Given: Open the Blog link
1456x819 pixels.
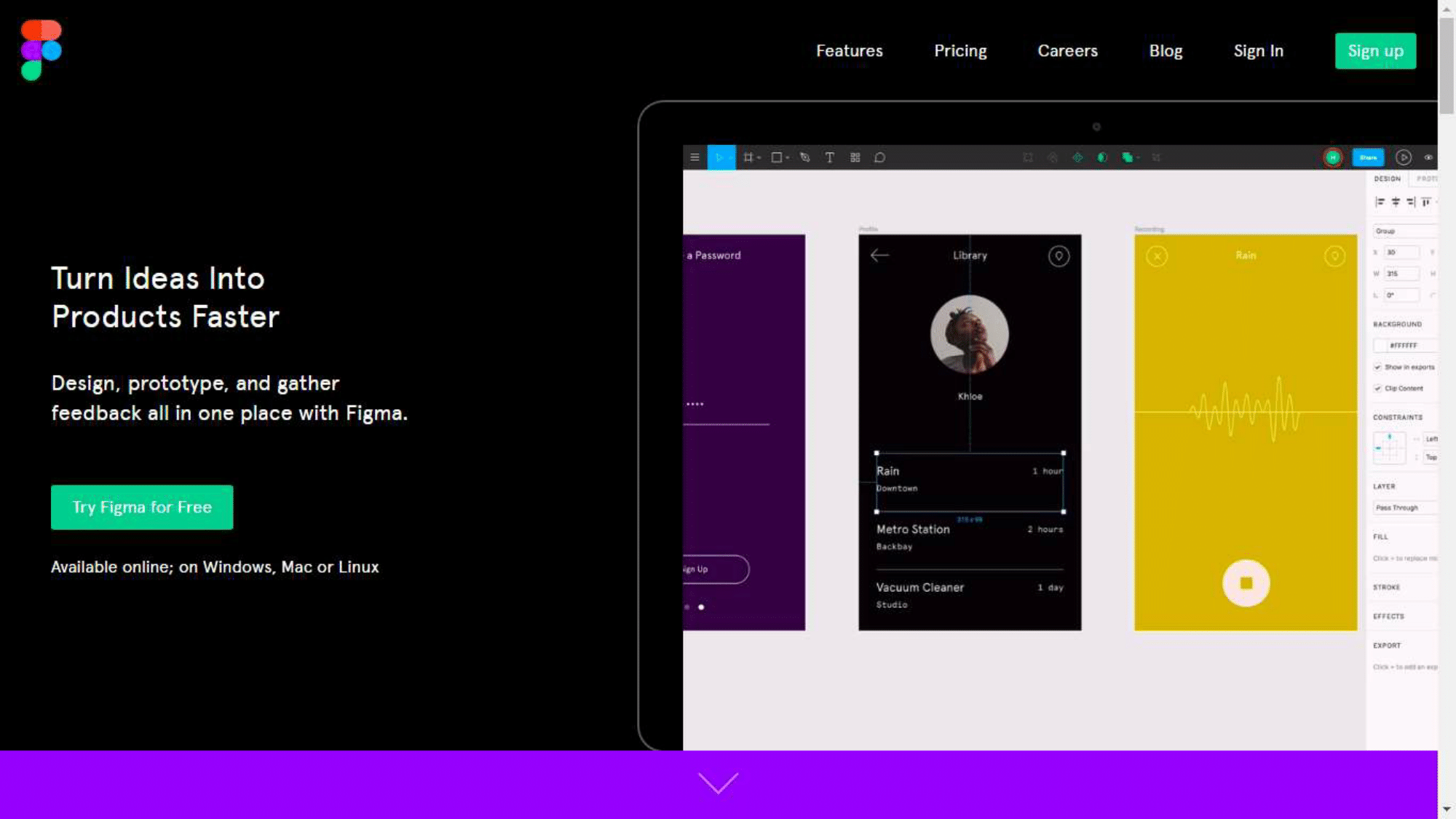Looking at the screenshot, I should 1166,51.
